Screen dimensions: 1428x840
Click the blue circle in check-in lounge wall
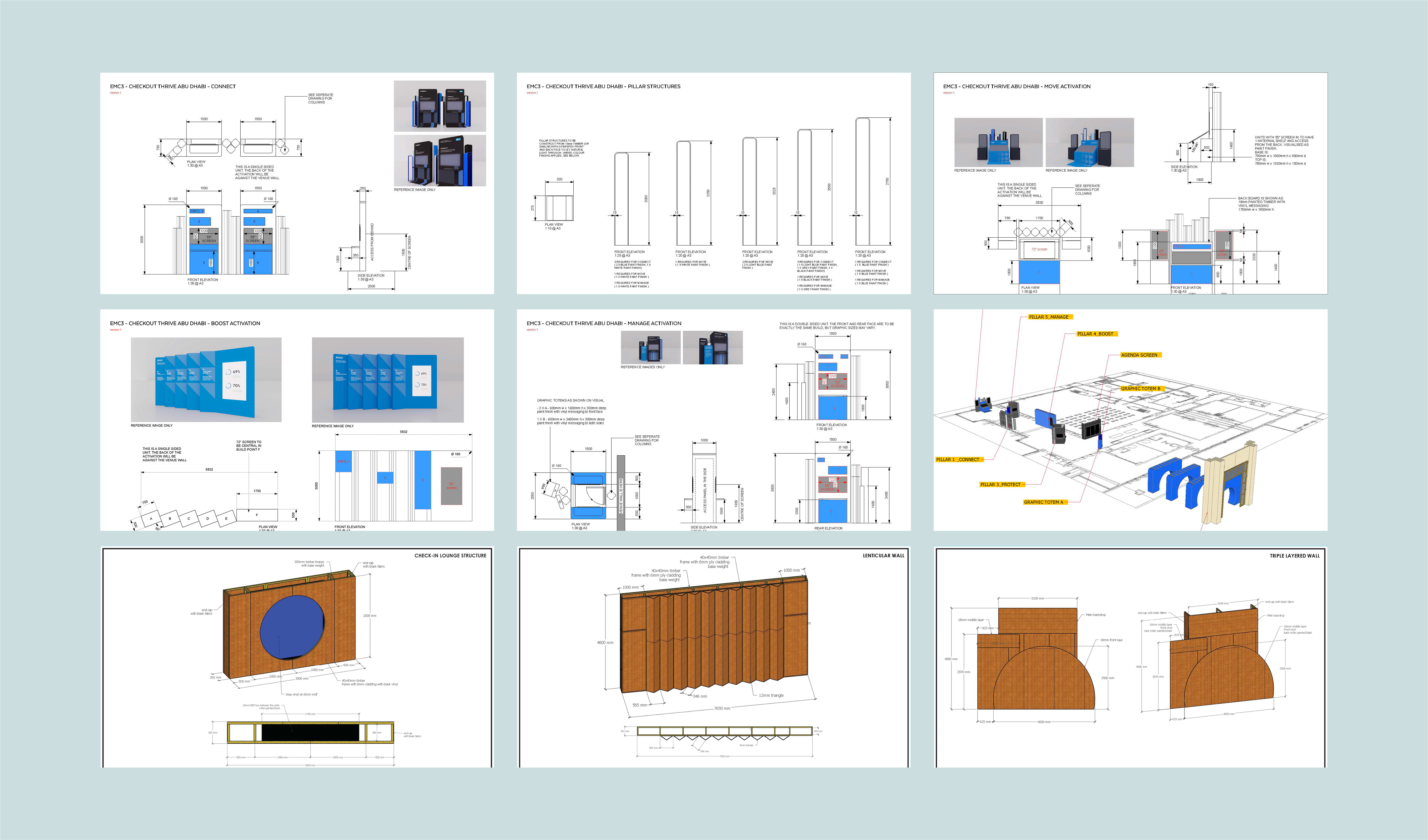(292, 627)
